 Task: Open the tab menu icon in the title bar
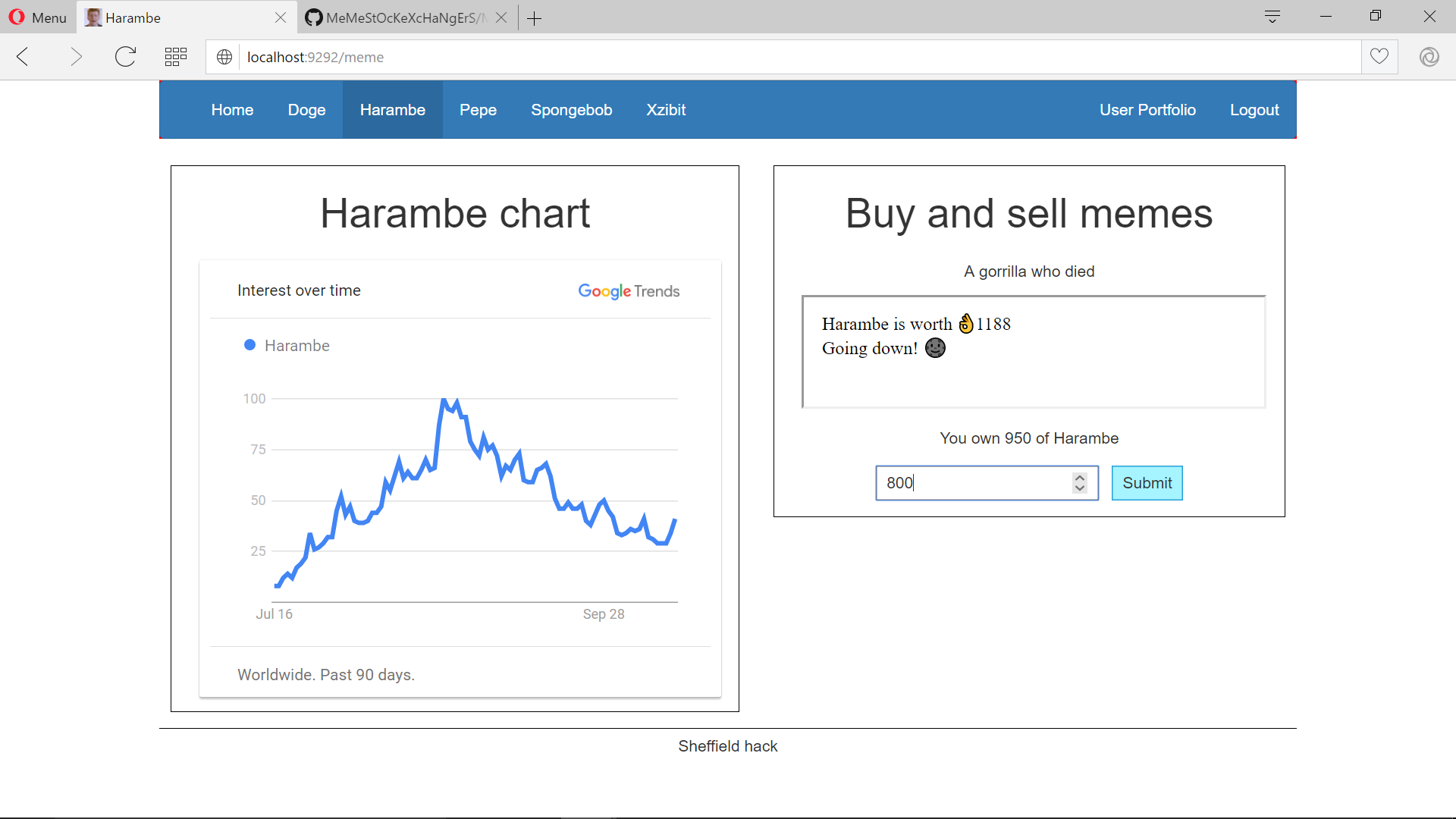[1272, 17]
